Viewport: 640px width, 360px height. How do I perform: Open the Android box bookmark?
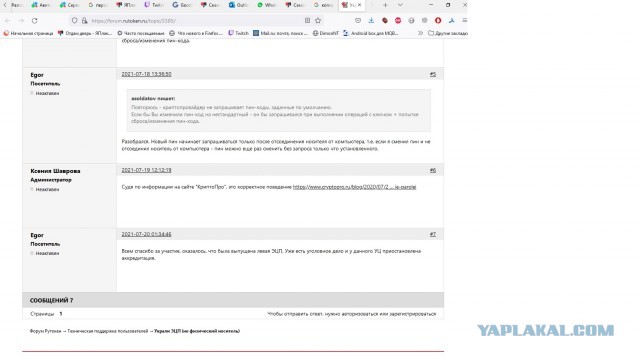(x=370, y=33)
